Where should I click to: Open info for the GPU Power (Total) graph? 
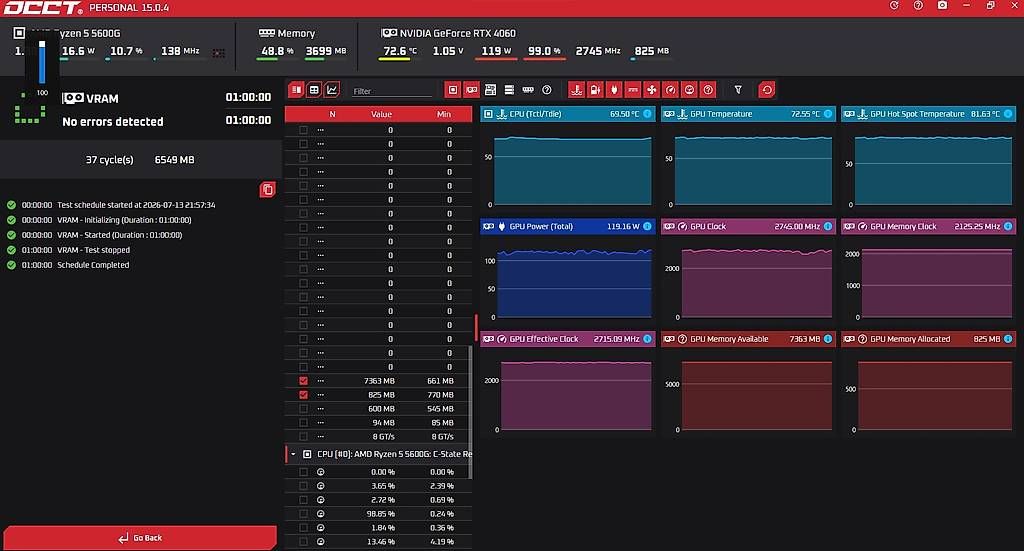[647, 226]
